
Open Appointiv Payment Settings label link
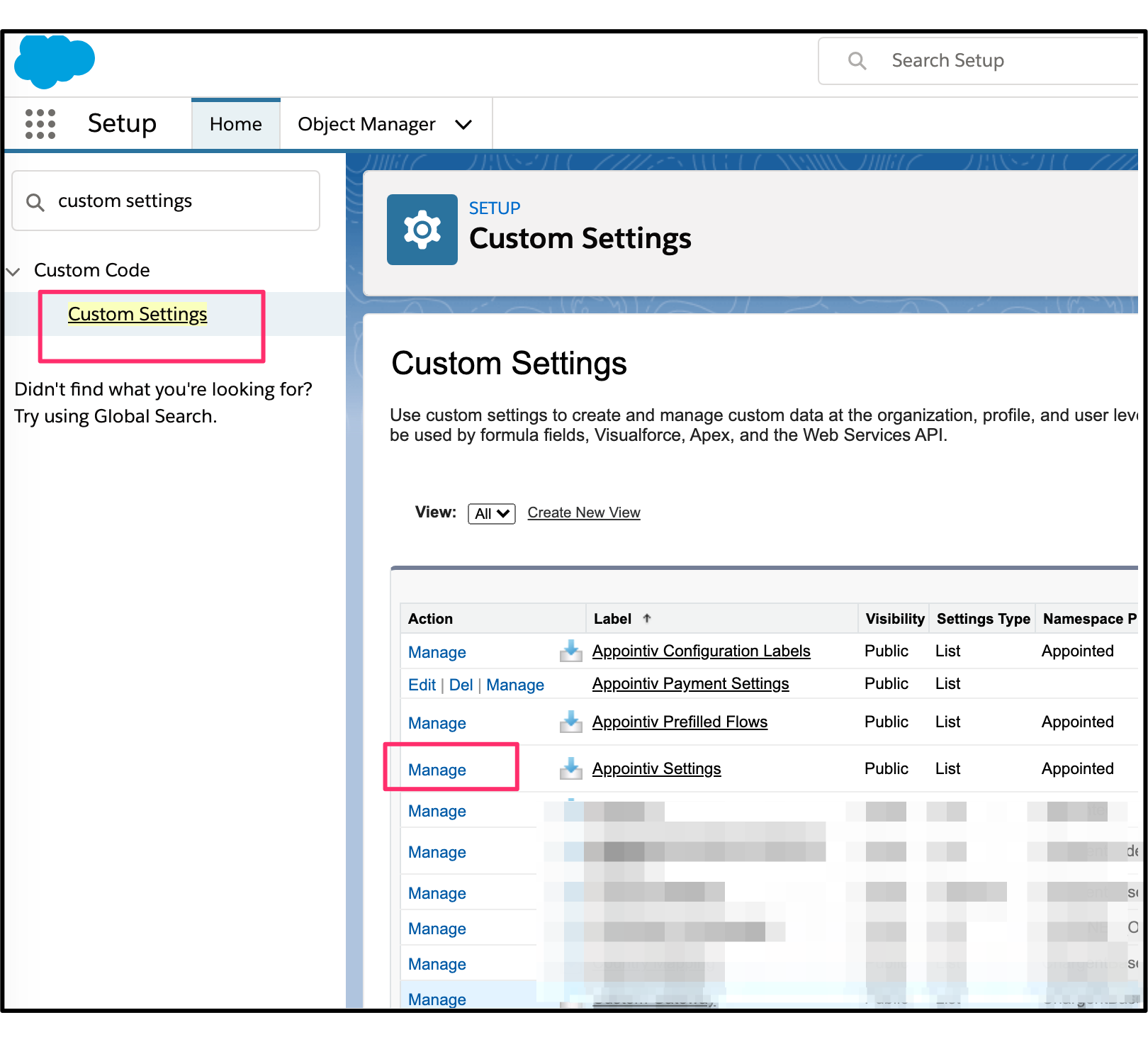coord(691,683)
